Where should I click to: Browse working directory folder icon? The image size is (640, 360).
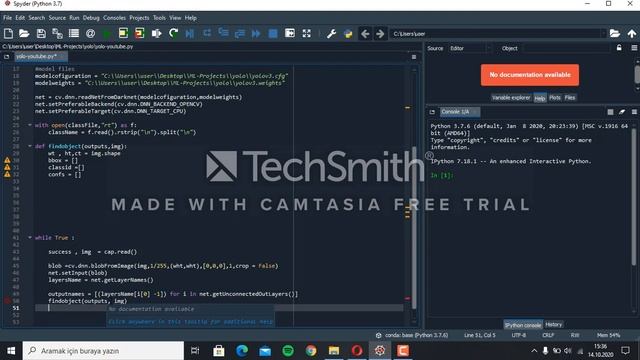[615, 33]
